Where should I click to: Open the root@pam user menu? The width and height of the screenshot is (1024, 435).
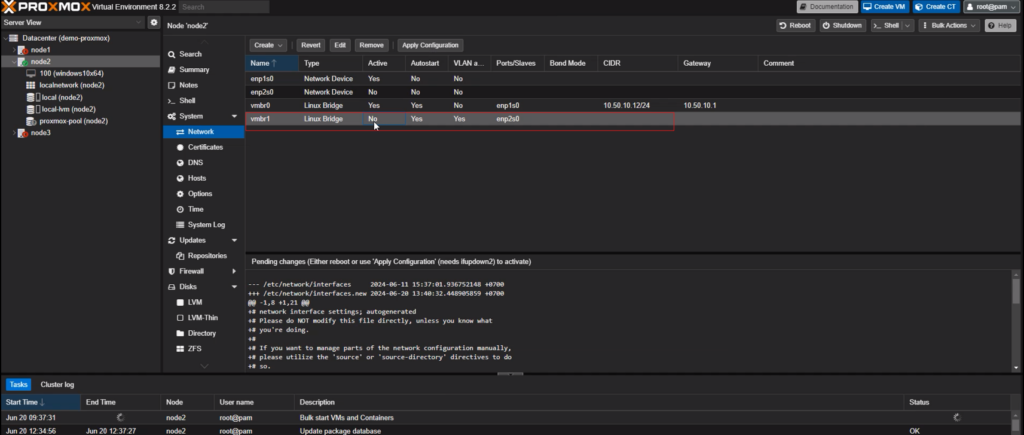(991, 7)
